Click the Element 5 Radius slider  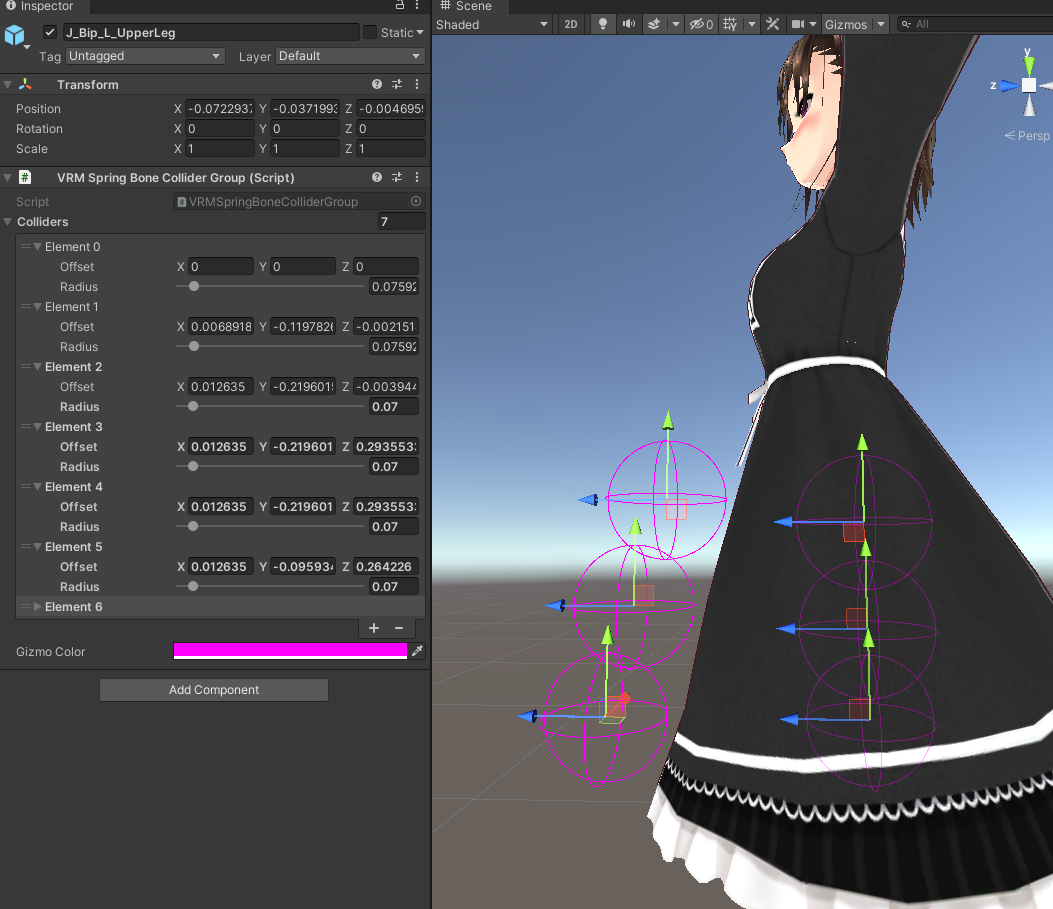click(x=269, y=587)
